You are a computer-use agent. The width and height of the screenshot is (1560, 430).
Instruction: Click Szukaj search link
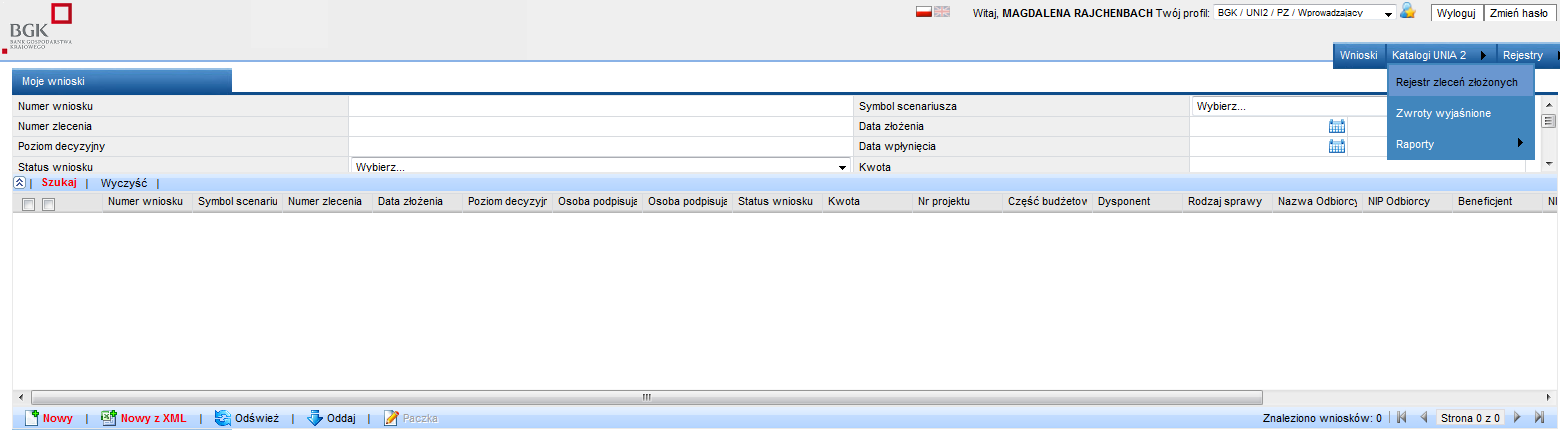click(59, 183)
